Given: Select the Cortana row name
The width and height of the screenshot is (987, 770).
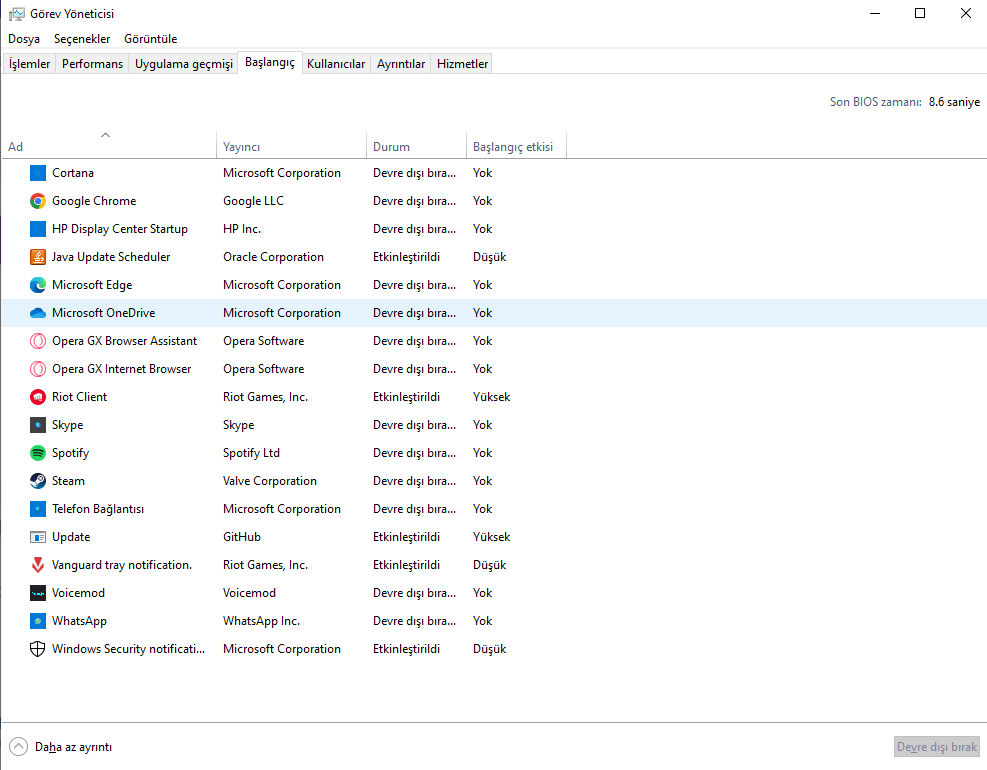Looking at the screenshot, I should (x=73, y=173).
